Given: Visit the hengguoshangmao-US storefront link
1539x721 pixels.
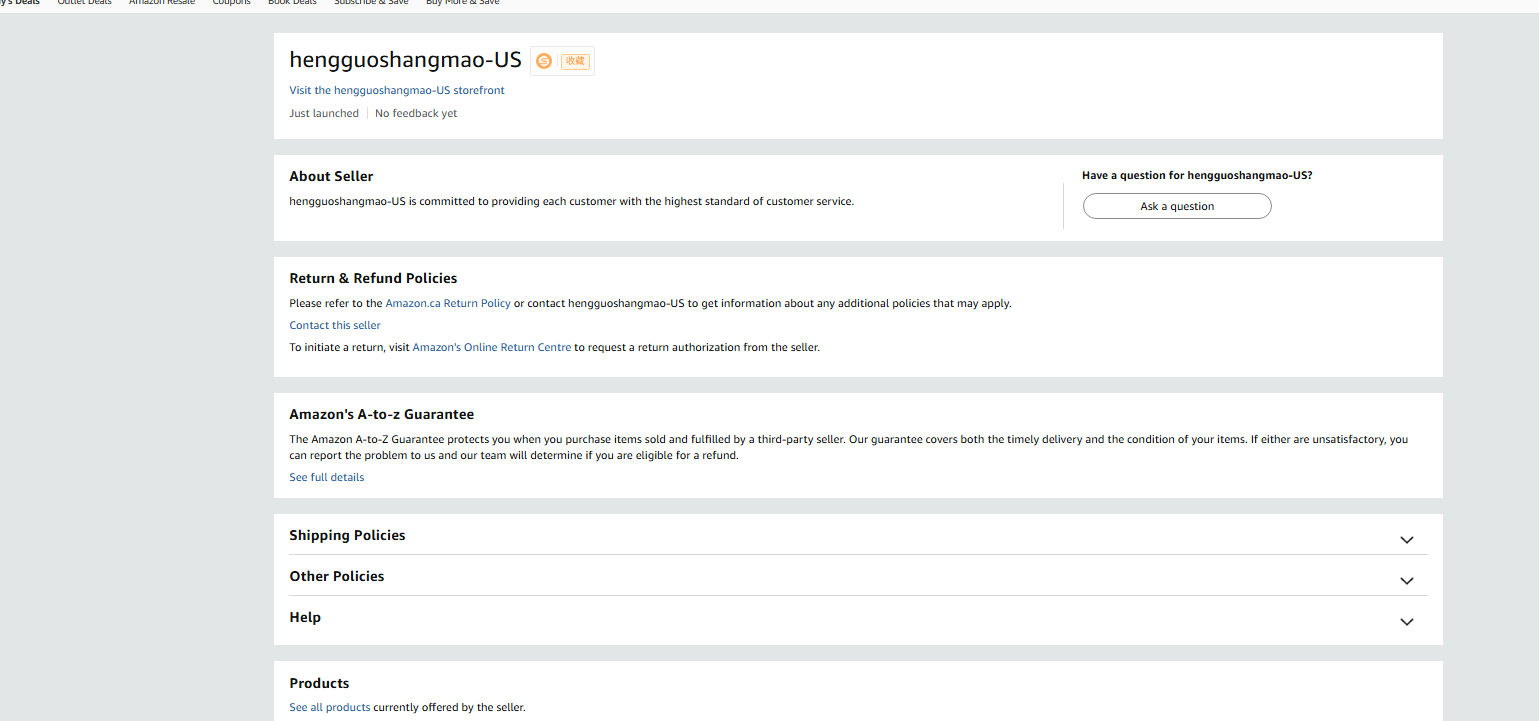Looking at the screenshot, I should pyautogui.click(x=397, y=90).
